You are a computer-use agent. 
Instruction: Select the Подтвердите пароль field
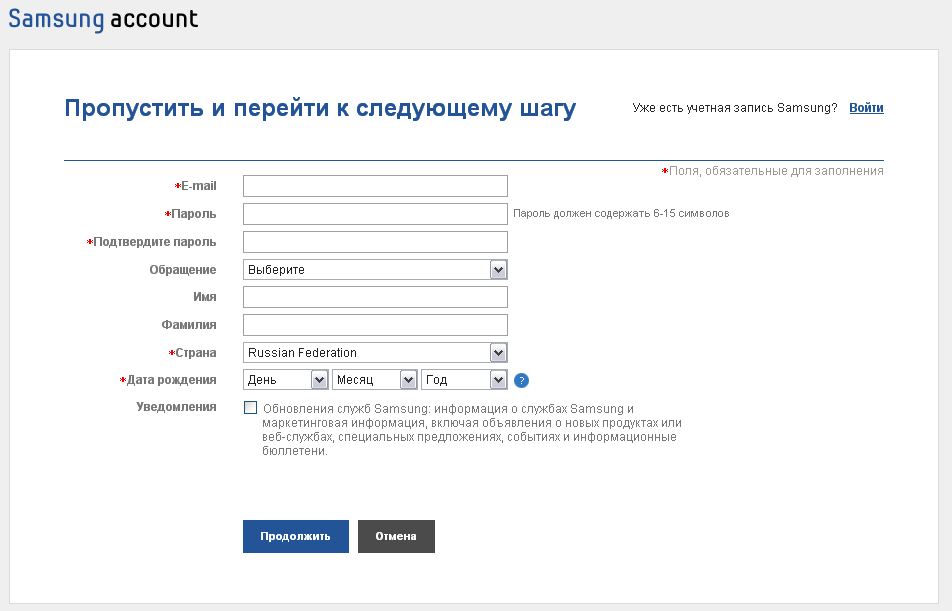click(375, 242)
